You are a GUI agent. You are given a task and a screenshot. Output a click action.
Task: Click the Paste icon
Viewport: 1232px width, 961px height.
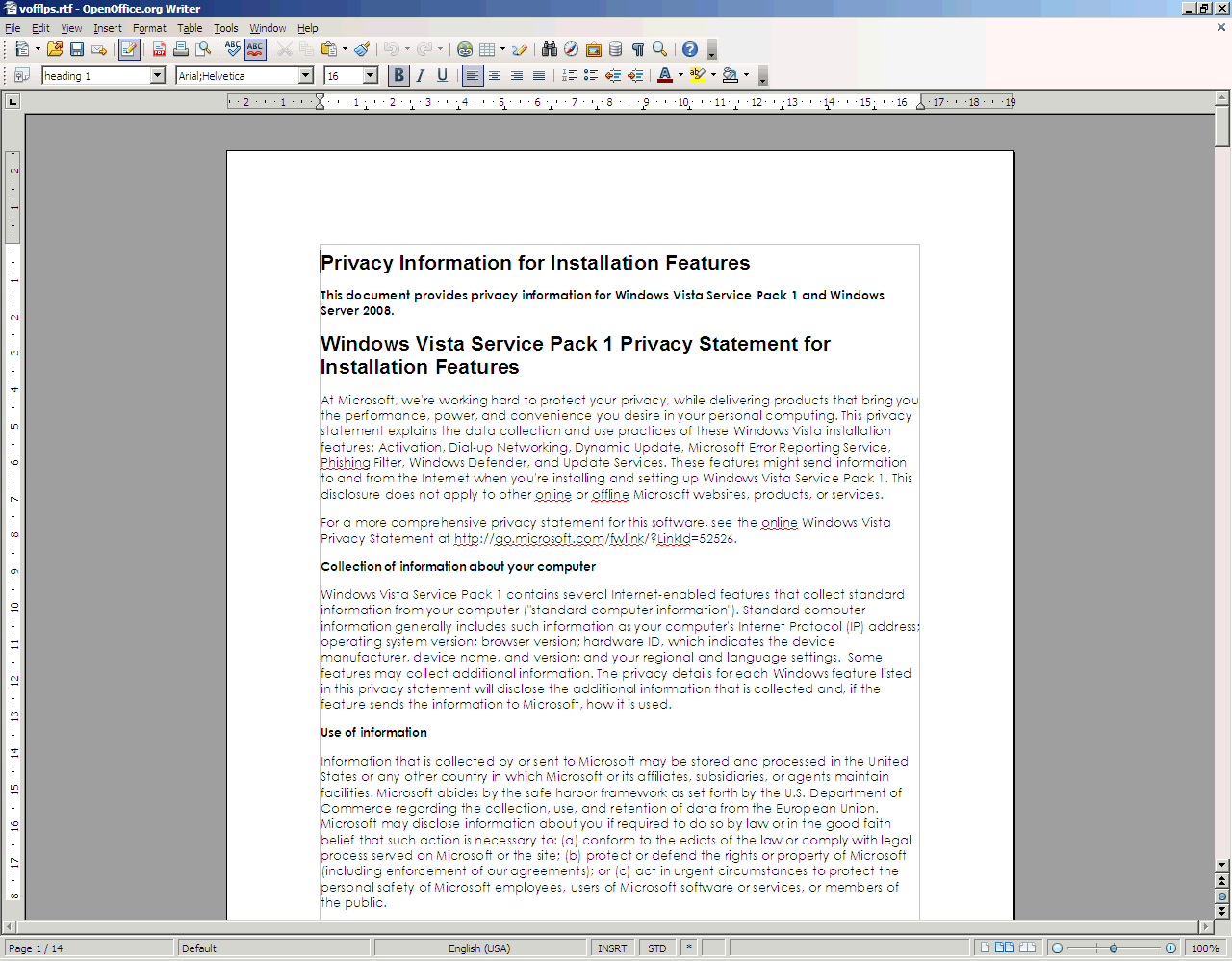329,49
